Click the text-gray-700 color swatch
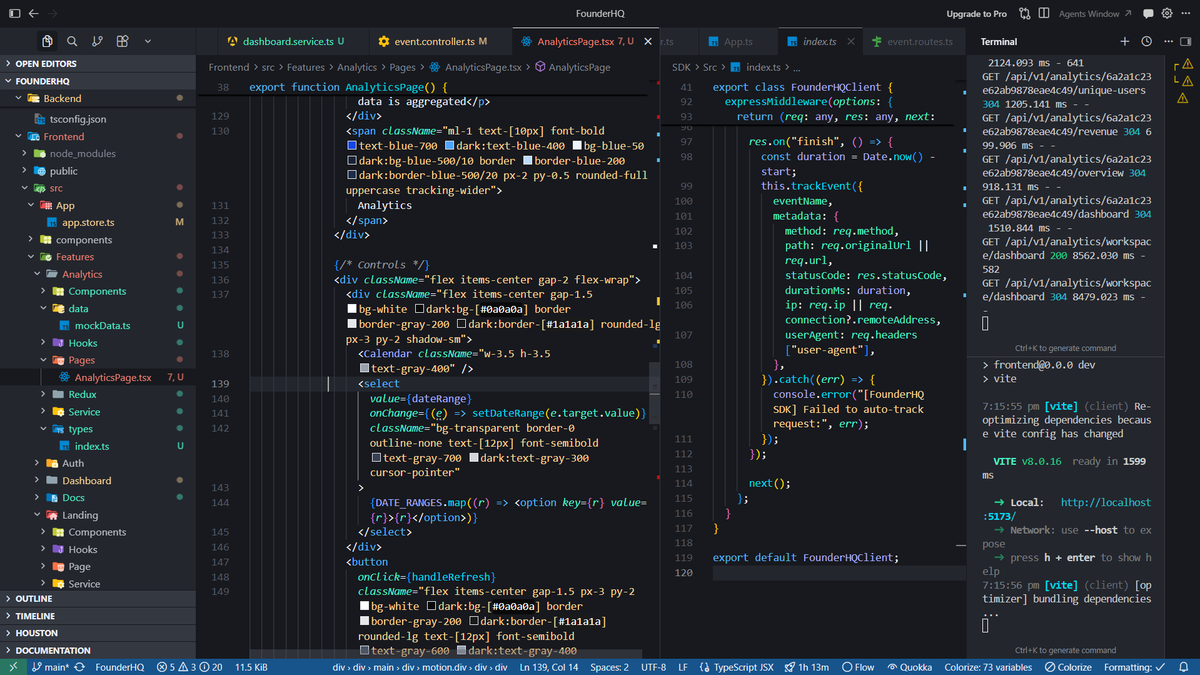This screenshot has height=675, width=1200. (376, 458)
